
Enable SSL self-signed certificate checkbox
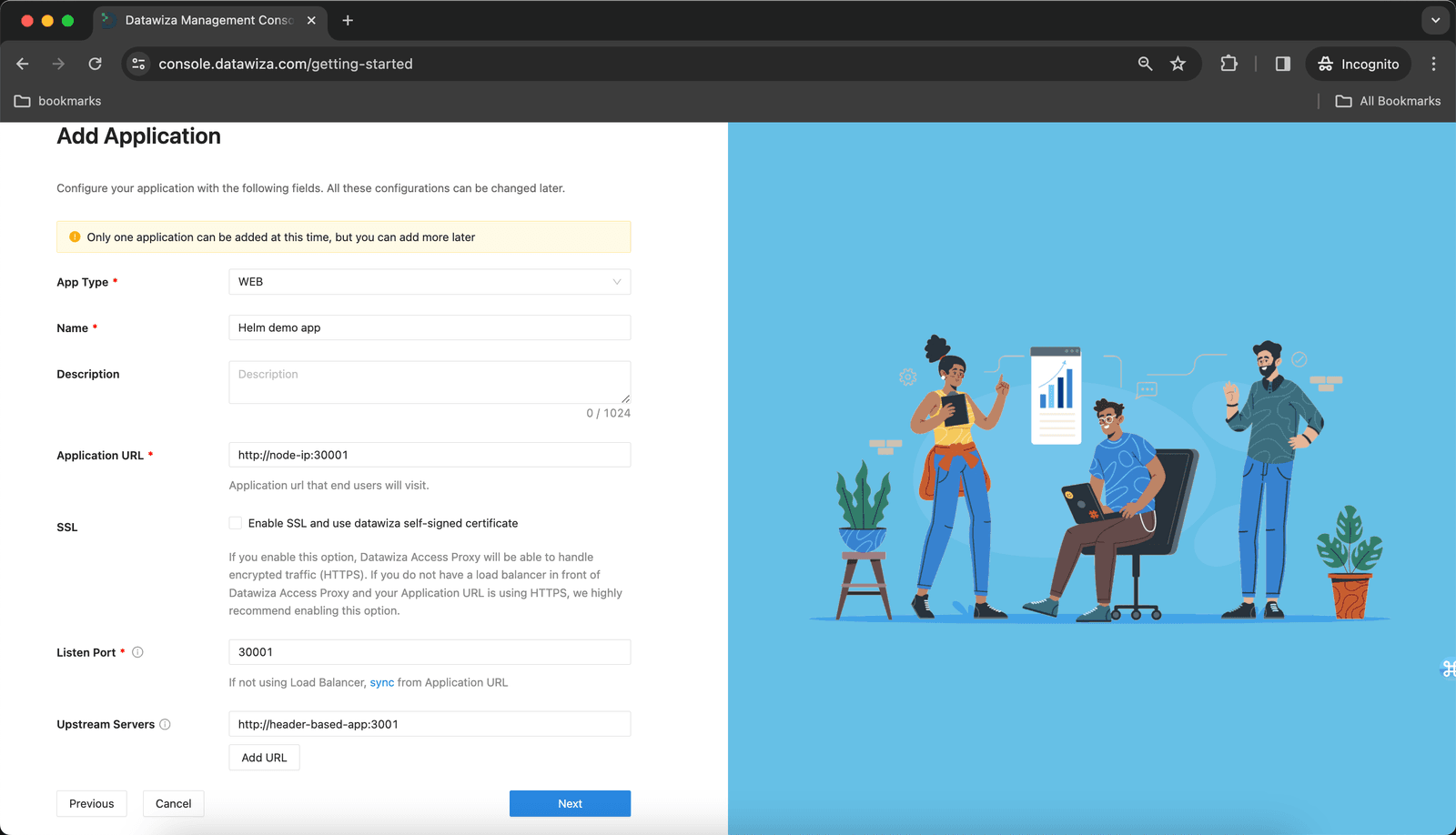click(236, 523)
